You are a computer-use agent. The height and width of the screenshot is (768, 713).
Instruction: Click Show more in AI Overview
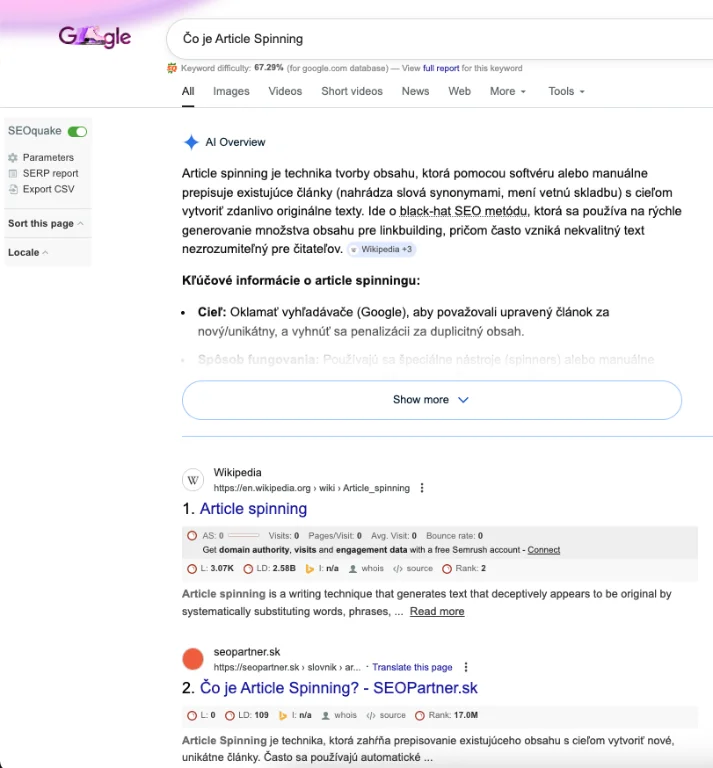pyautogui.click(x=431, y=399)
